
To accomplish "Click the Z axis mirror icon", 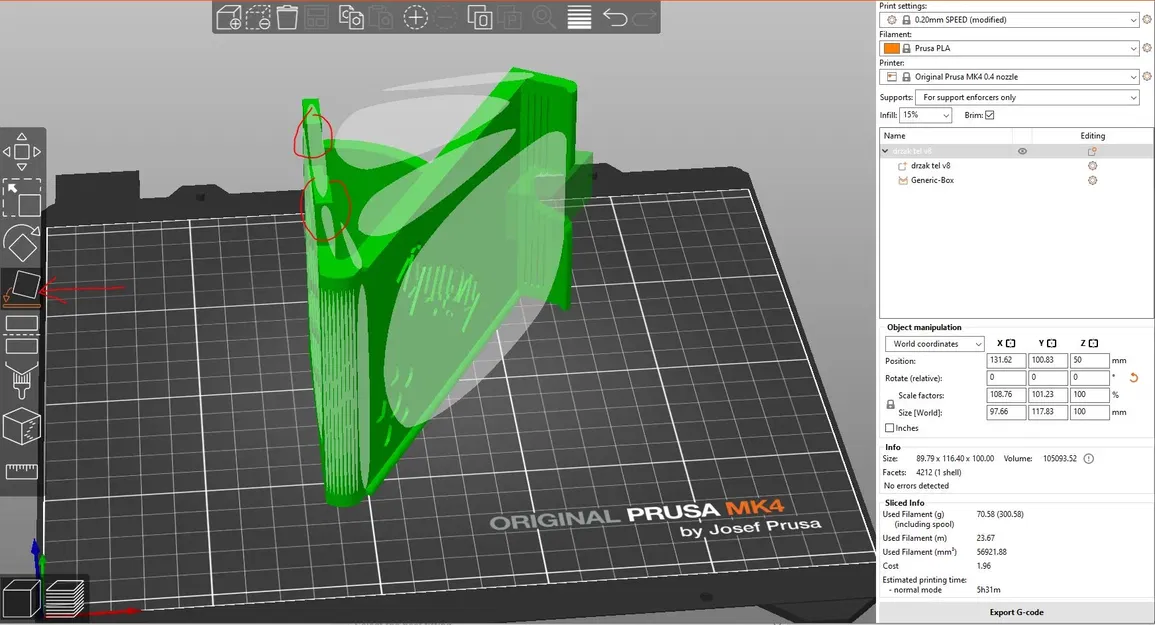I will click(1093, 343).
